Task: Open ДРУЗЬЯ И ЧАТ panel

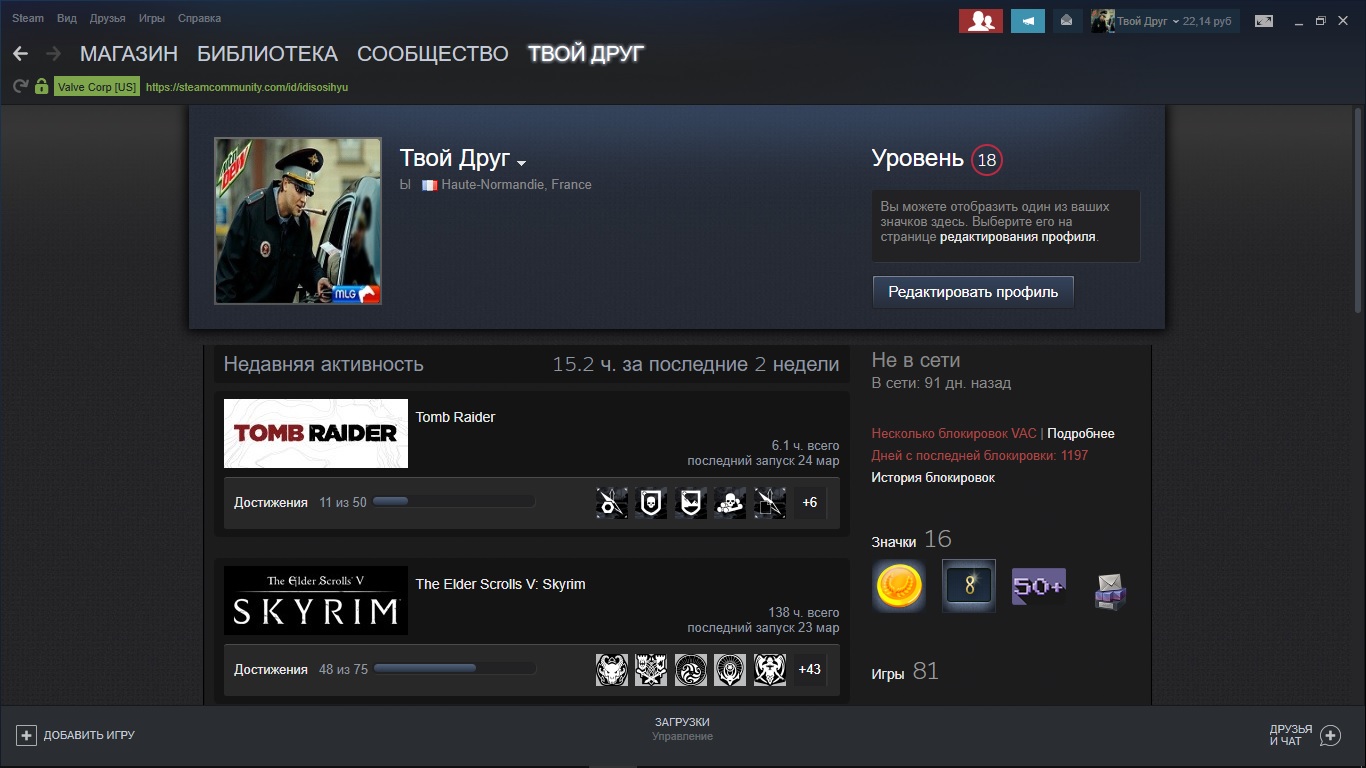Action: [1291, 736]
